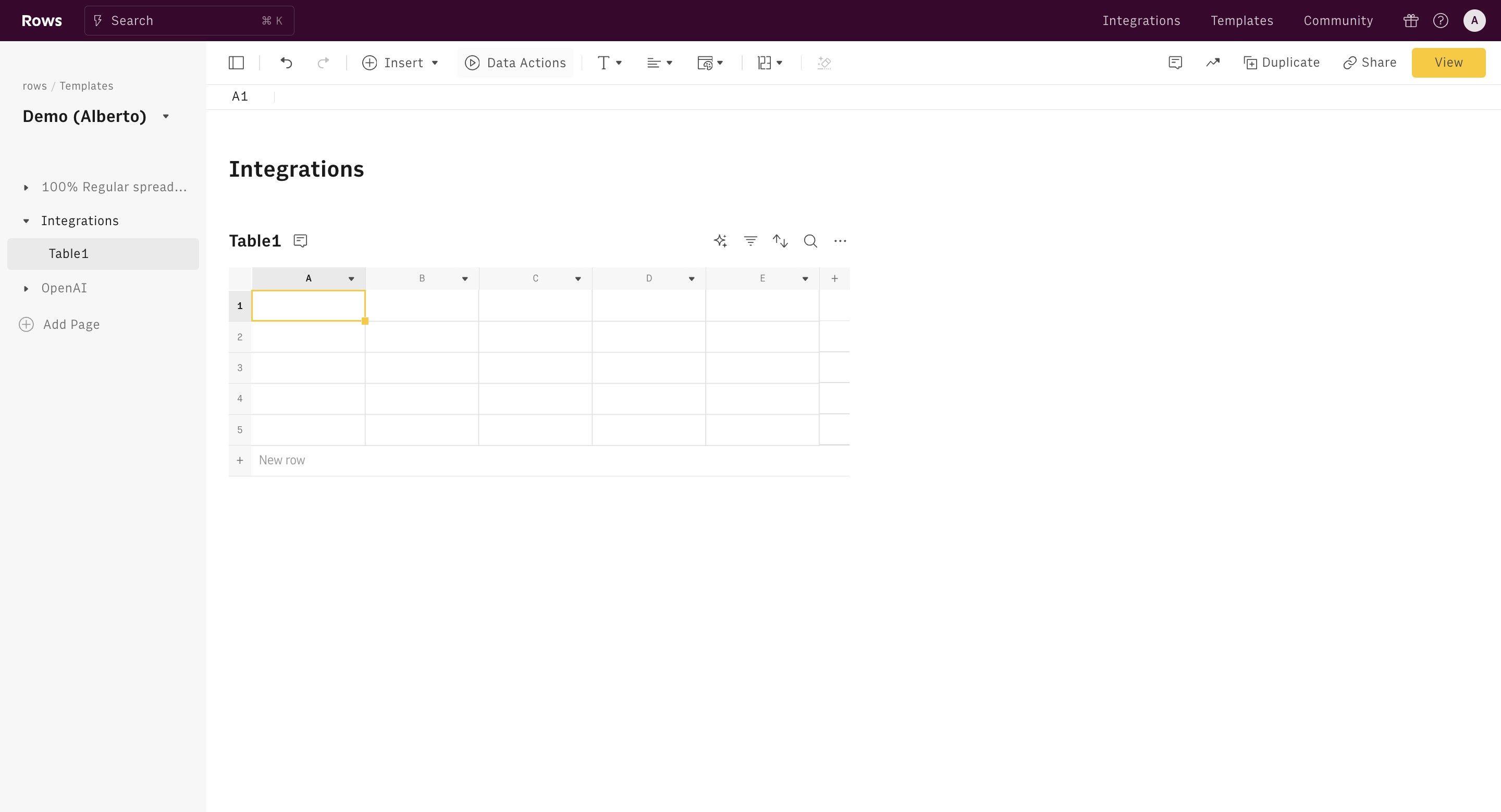Screen dimensions: 1501x812
Task: Click the undo arrow icon
Action: click(x=286, y=63)
